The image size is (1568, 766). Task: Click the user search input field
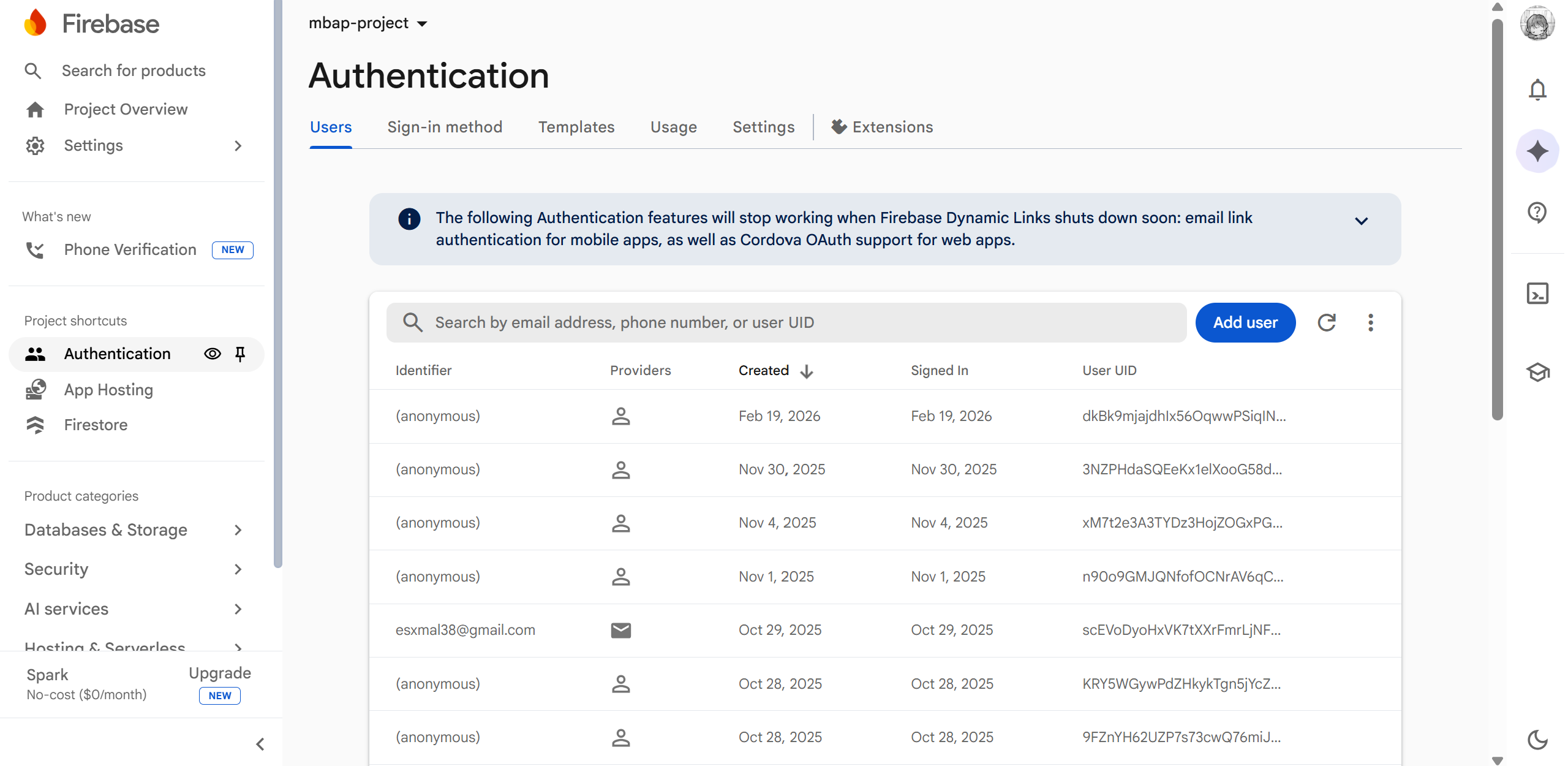[x=786, y=323]
